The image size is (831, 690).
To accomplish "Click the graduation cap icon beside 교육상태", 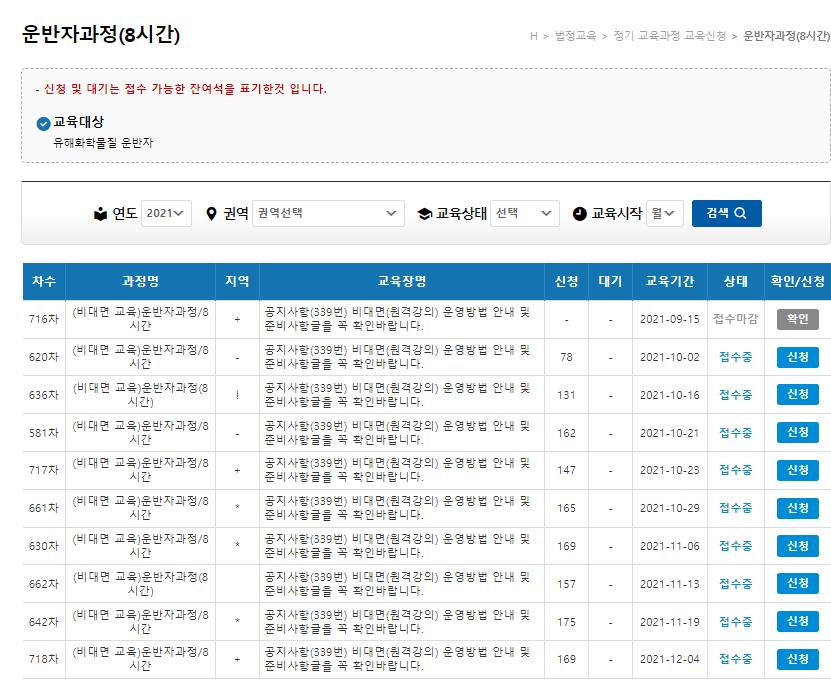I will [425, 214].
